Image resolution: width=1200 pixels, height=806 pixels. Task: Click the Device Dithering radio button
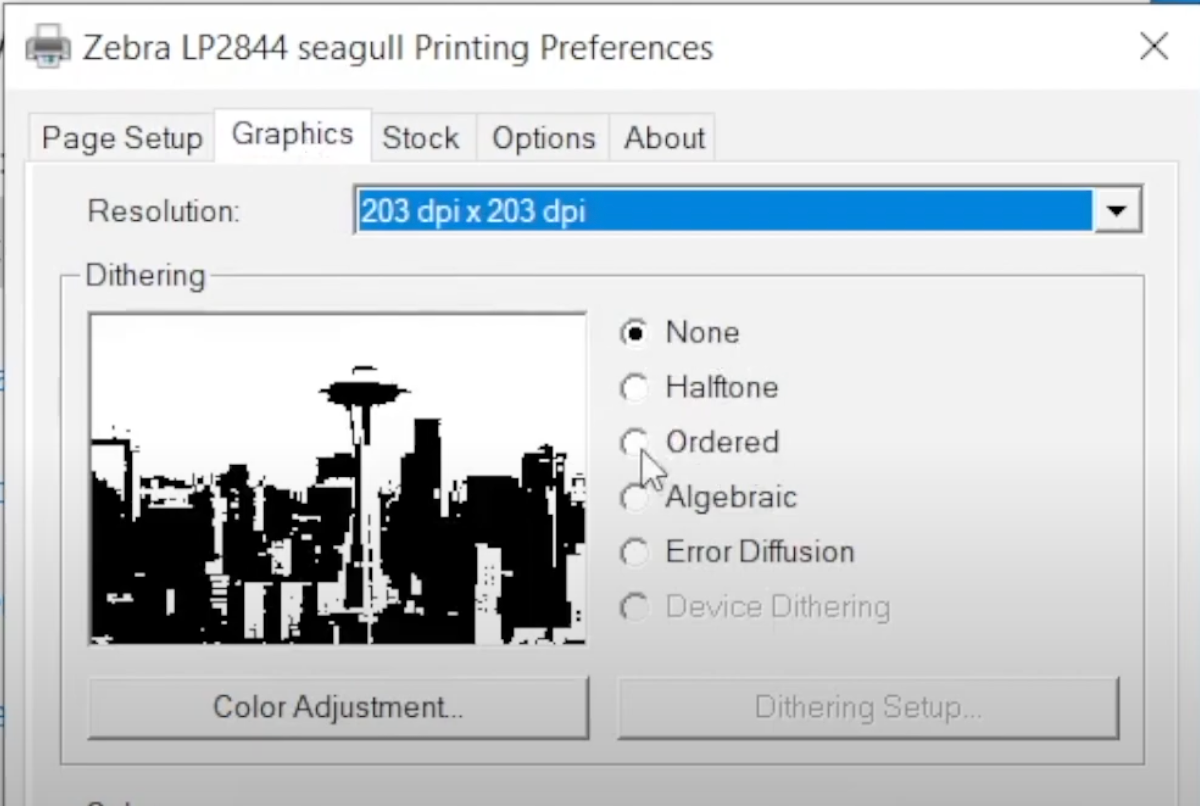click(634, 606)
